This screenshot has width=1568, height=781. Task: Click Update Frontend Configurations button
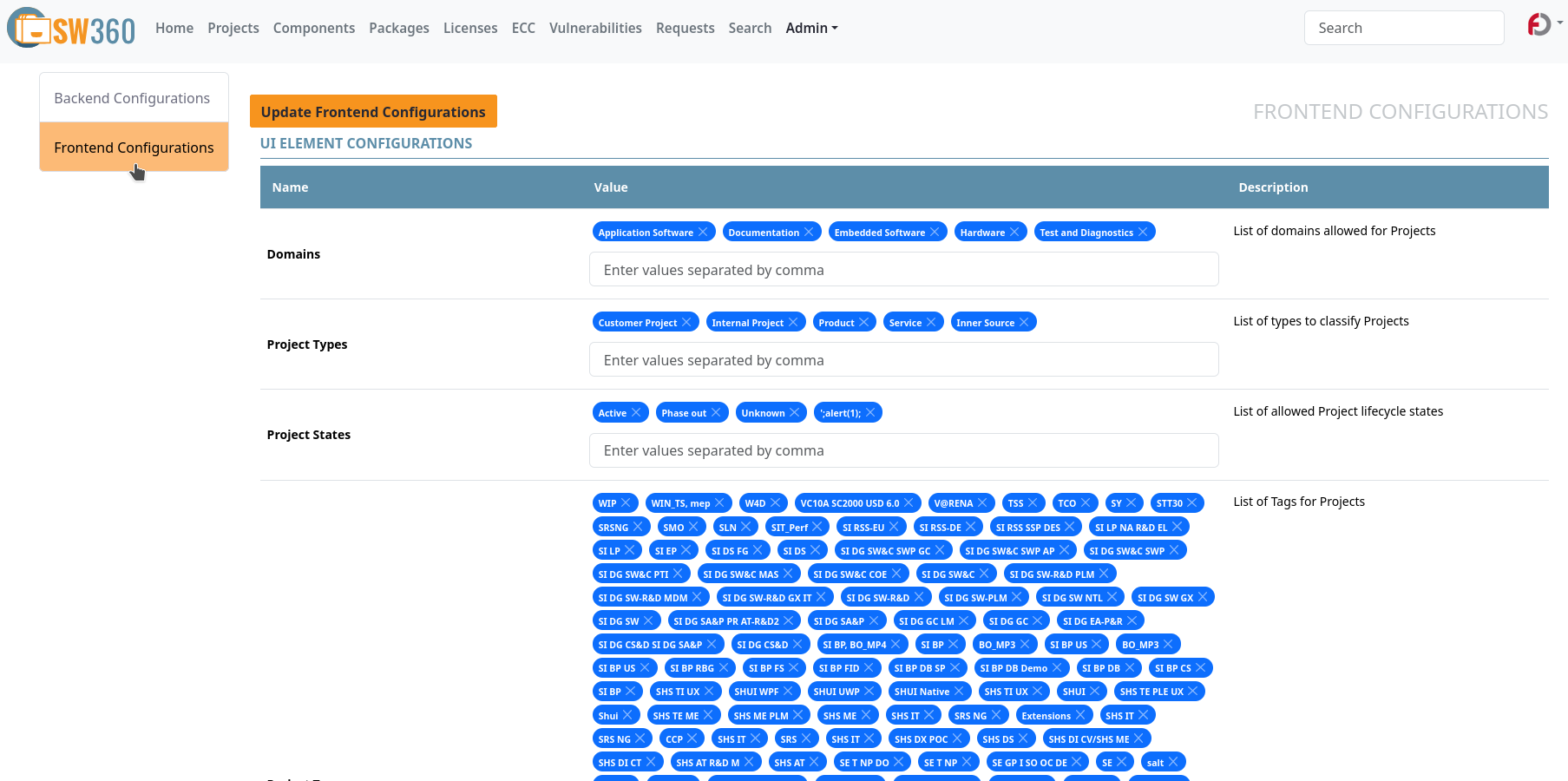373,112
